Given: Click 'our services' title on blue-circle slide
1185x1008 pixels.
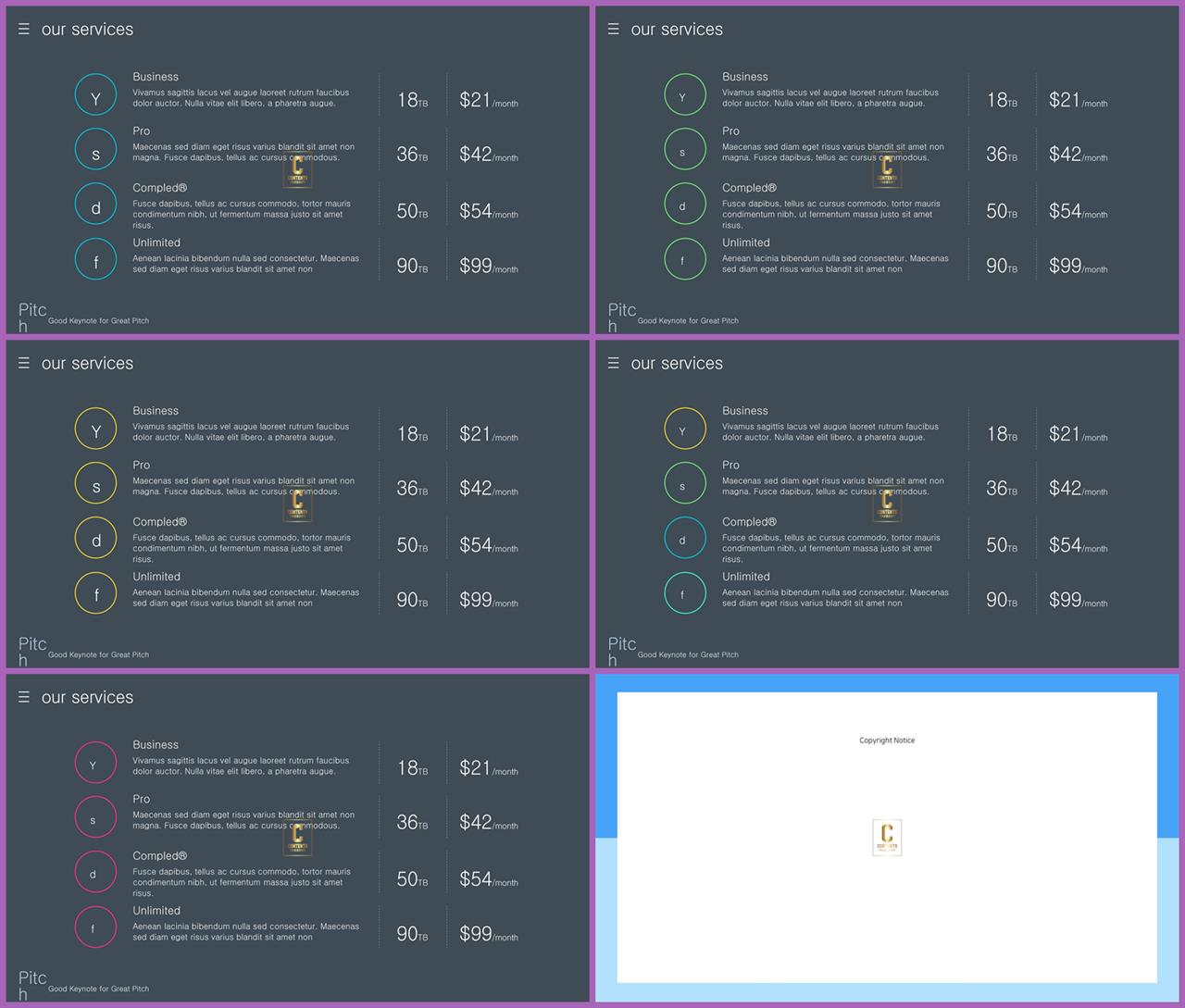Looking at the screenshot, I should 87,29.
